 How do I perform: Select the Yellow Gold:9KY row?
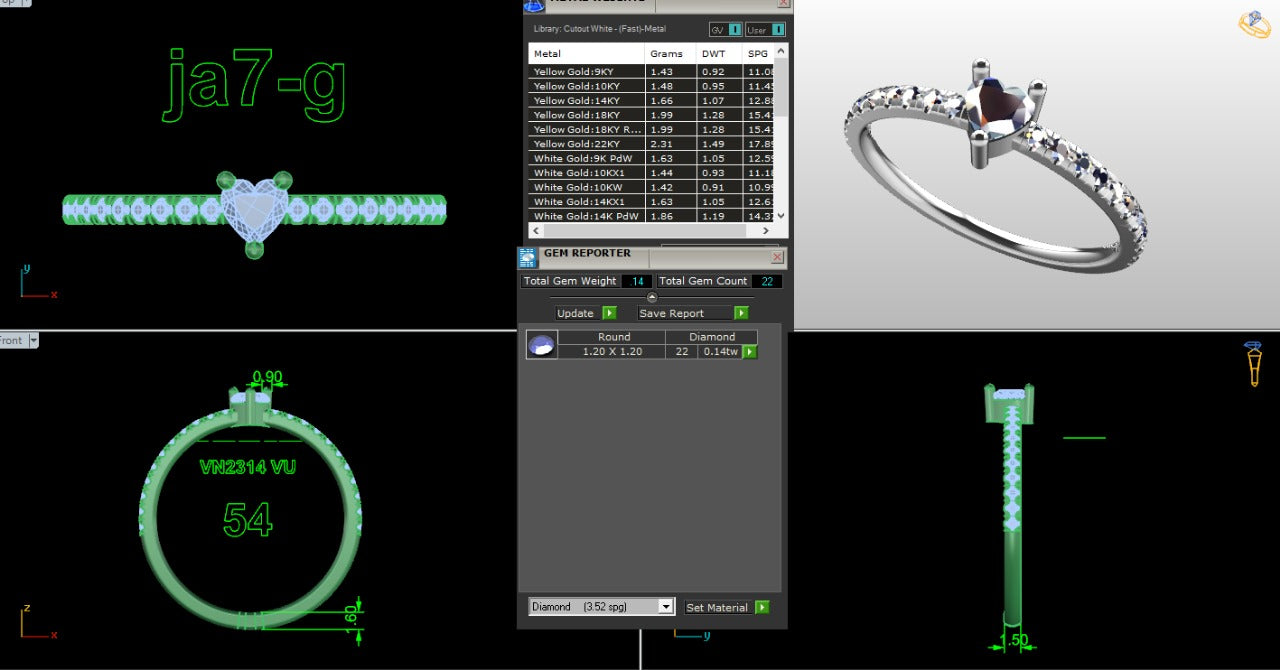(x=652, y=72)
